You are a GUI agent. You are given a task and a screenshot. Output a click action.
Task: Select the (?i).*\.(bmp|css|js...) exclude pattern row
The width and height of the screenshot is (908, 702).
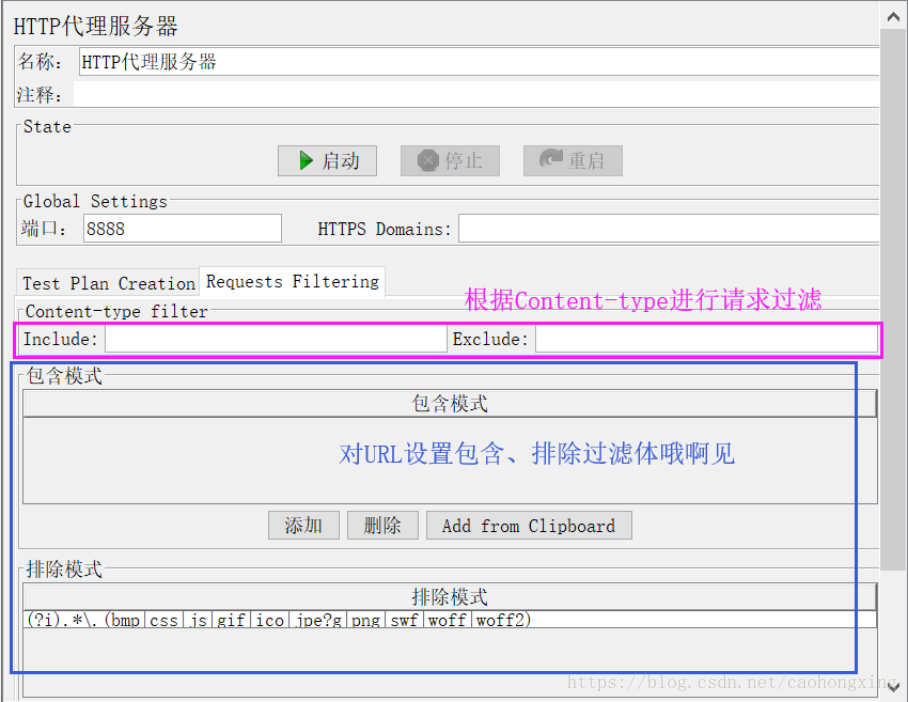449,619
